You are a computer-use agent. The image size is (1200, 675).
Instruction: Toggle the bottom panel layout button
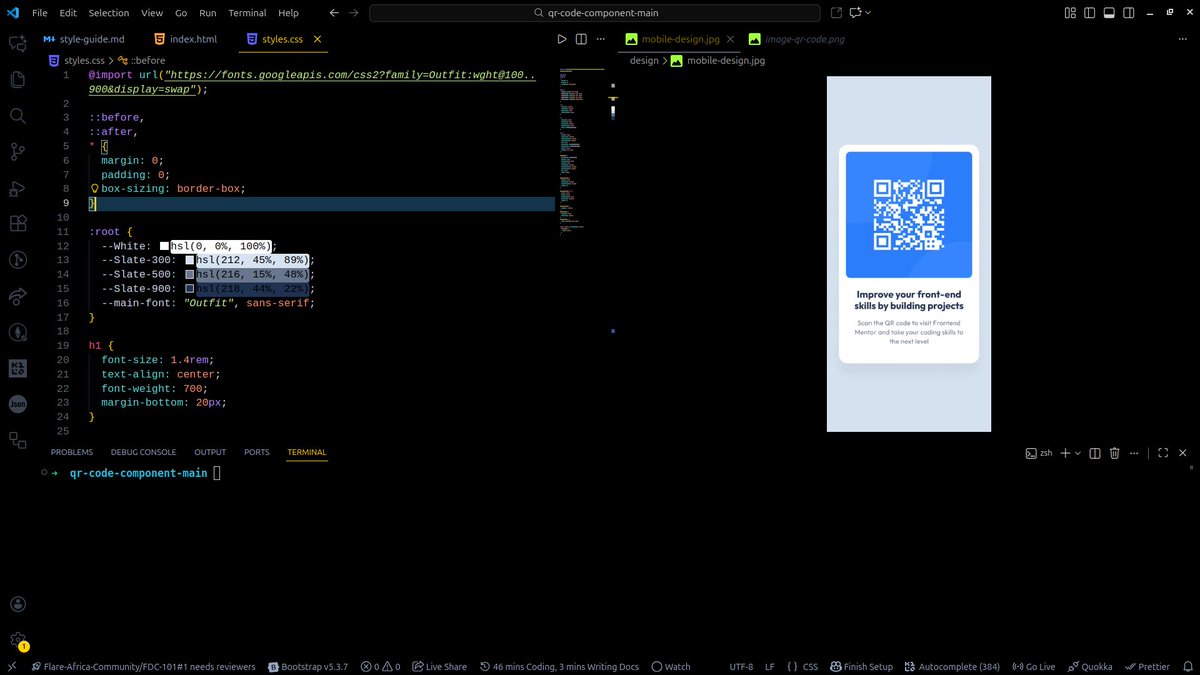tap(1109, 13)
